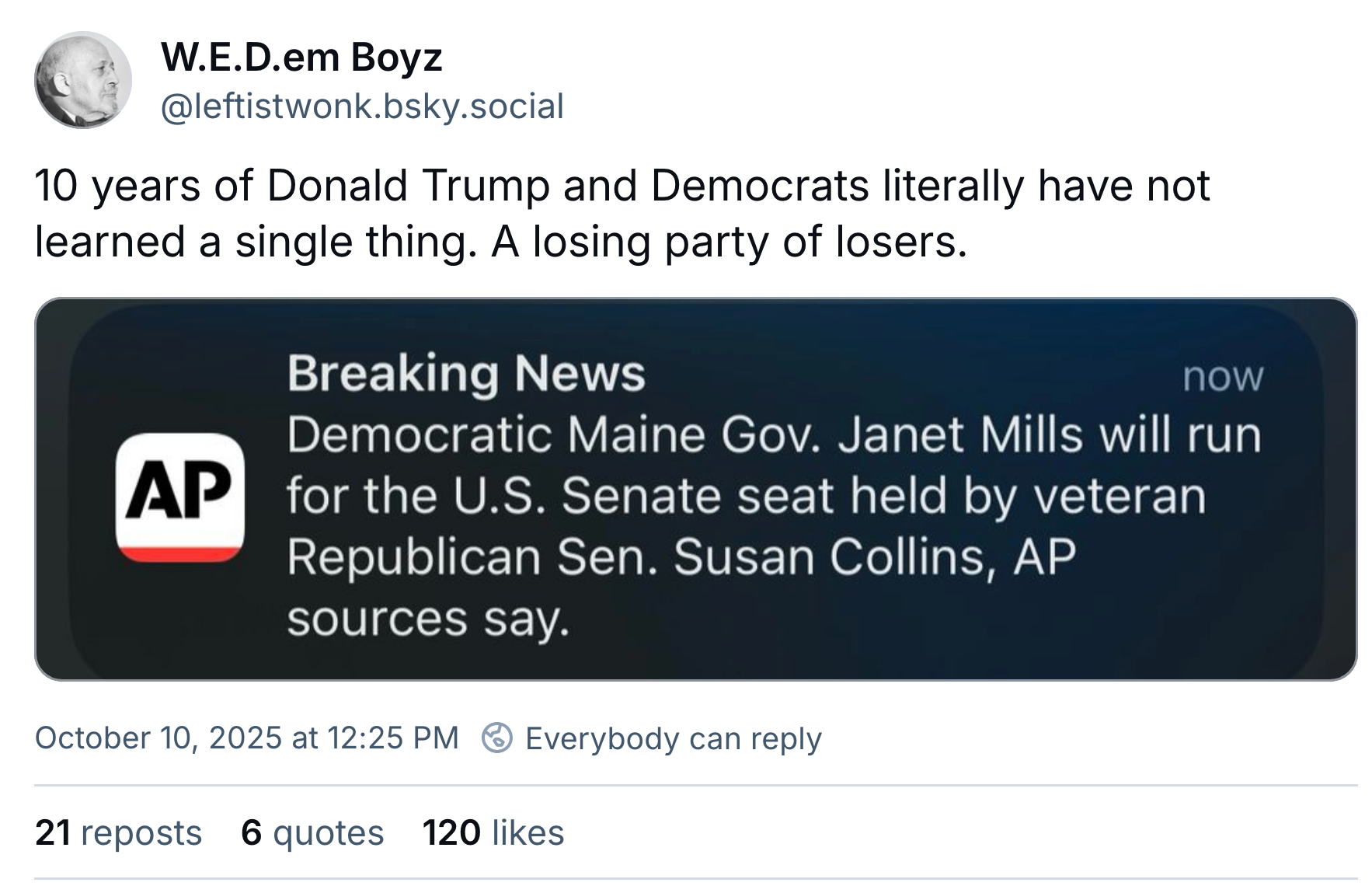Screen dimensions: 1372x886
Task: Click the "A losing party of losers." sentence
Action: [730, 242]
